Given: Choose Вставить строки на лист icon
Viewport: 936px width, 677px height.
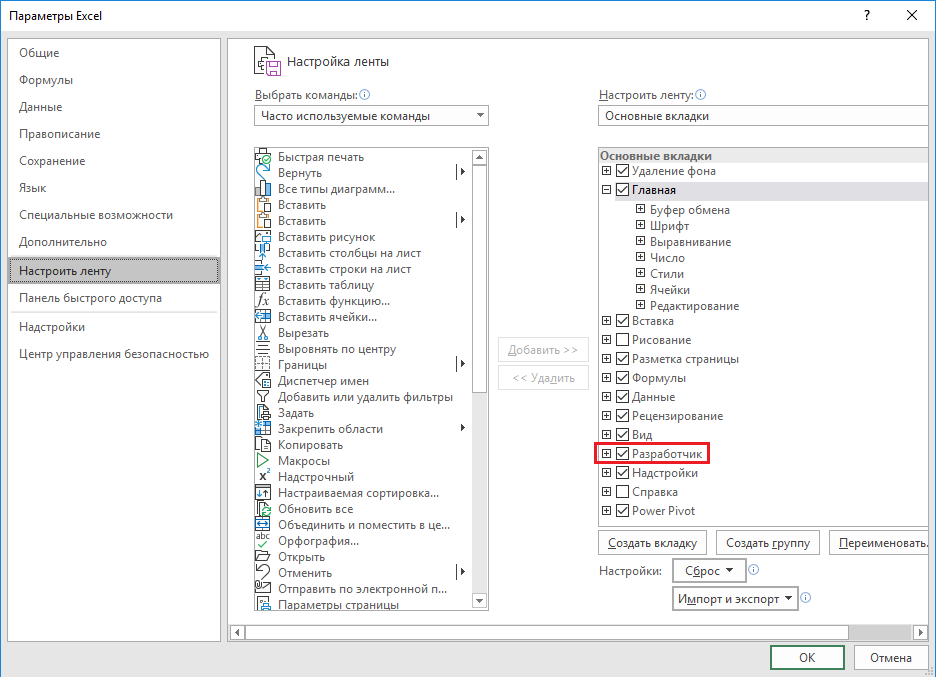Looking at the screenshot, I should coord(263,269).
